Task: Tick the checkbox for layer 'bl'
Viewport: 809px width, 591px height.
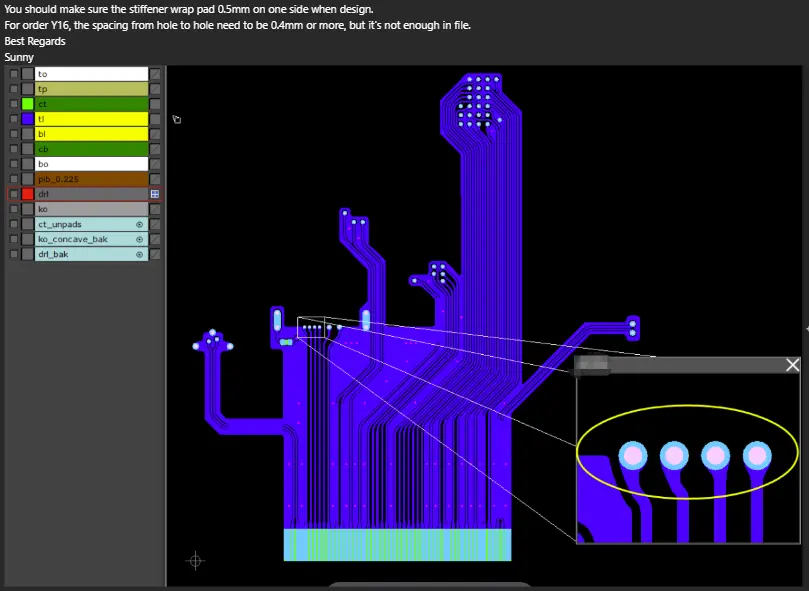Action: click(14, 134)
